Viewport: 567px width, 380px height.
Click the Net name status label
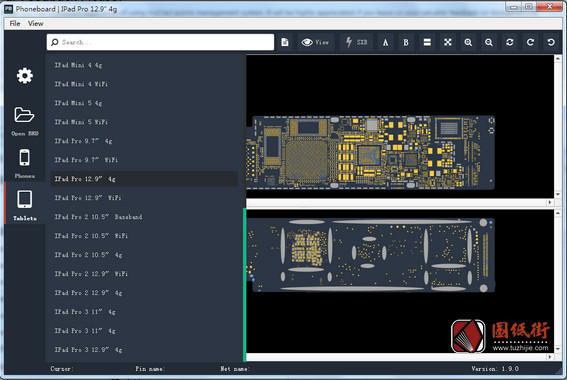click(x=235, y=369)
